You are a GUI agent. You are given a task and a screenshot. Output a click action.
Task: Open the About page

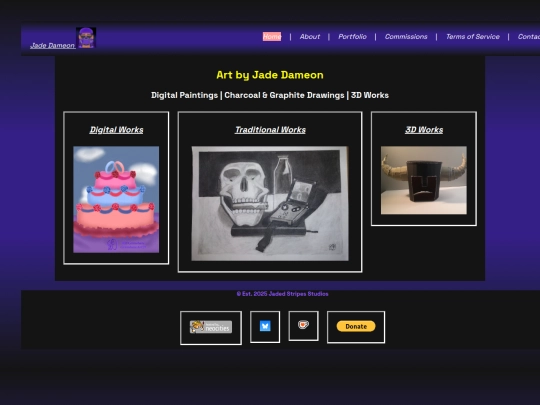[x=310, y=37]
